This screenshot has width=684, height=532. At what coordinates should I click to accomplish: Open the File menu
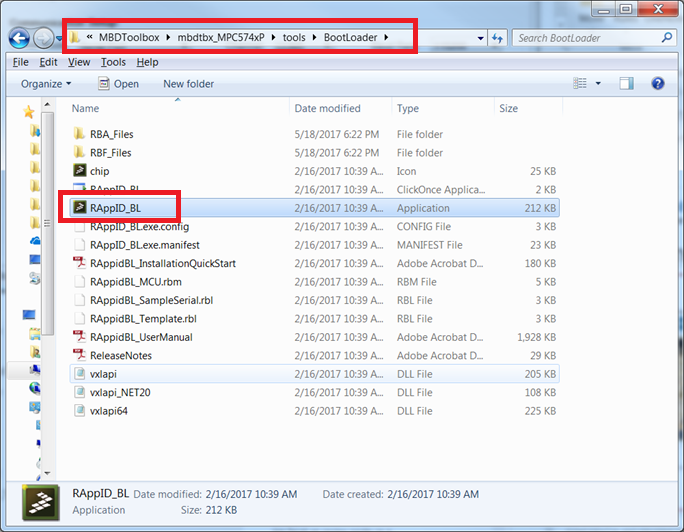click(21, 62)
